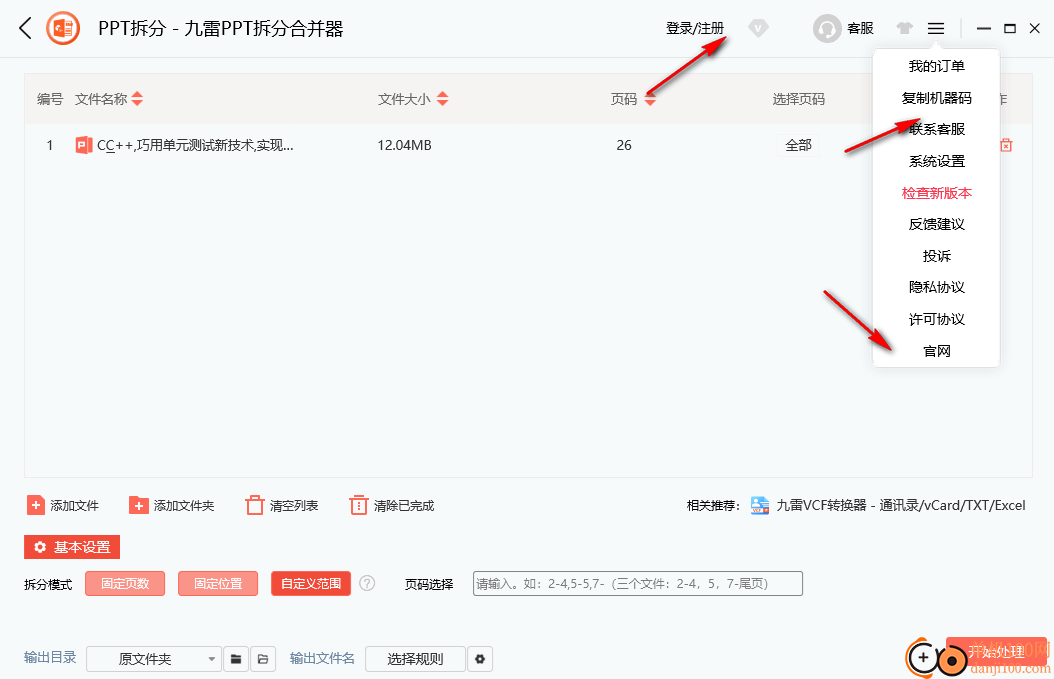Click the 输出目录 label

[x=50, y=657]
